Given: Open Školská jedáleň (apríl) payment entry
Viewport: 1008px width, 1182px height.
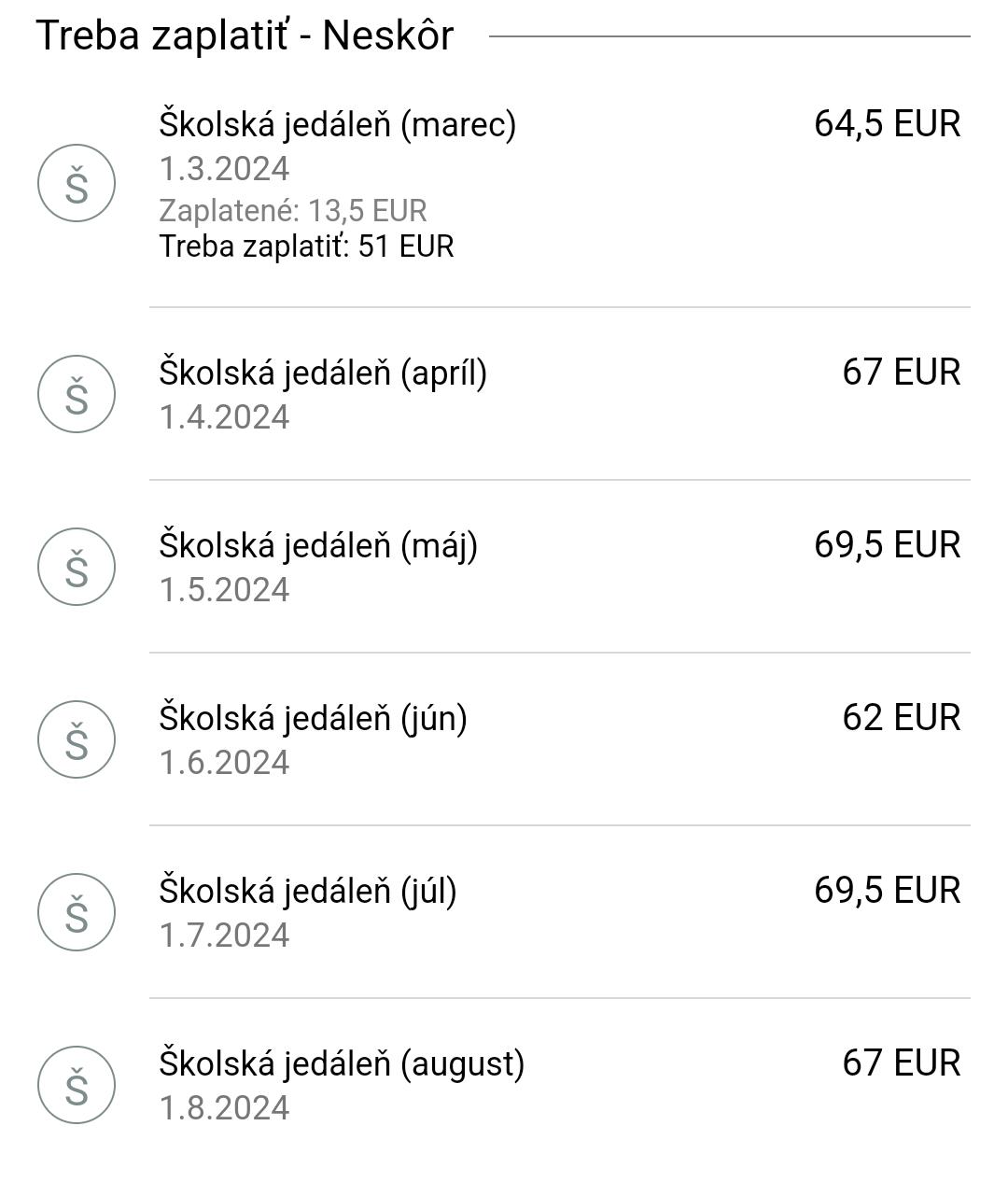Looking at the screenshot, I should coord(323,373).
